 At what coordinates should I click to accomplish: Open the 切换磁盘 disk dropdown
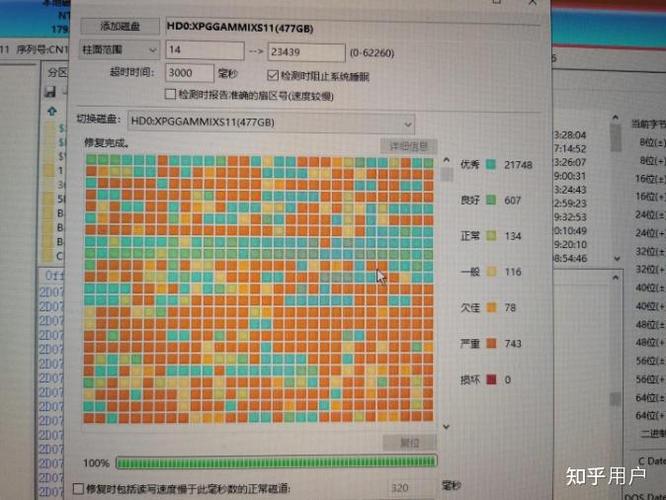[271, 123]
